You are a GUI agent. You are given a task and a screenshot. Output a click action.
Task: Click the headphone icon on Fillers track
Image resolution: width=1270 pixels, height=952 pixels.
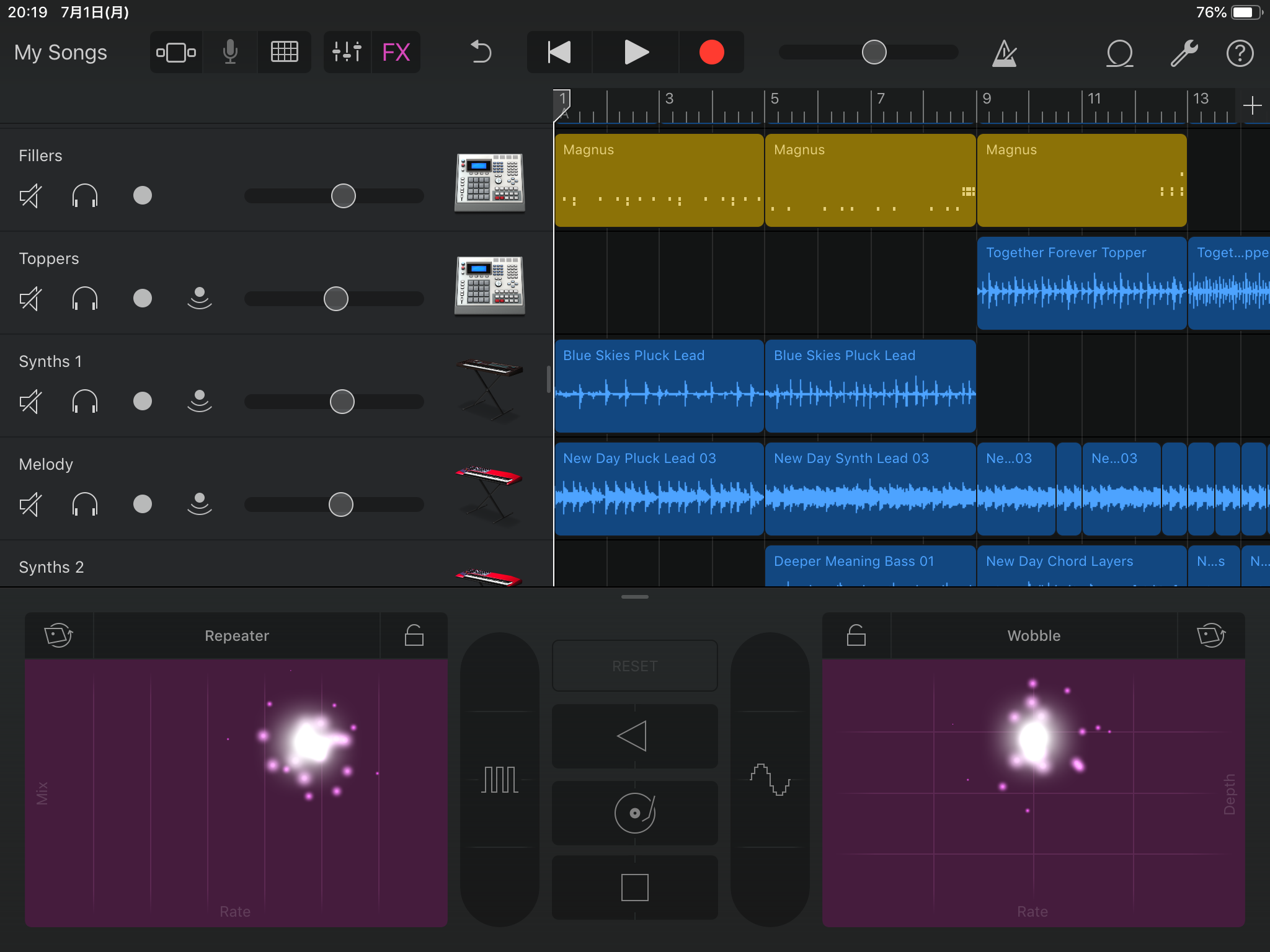(85, 195)
